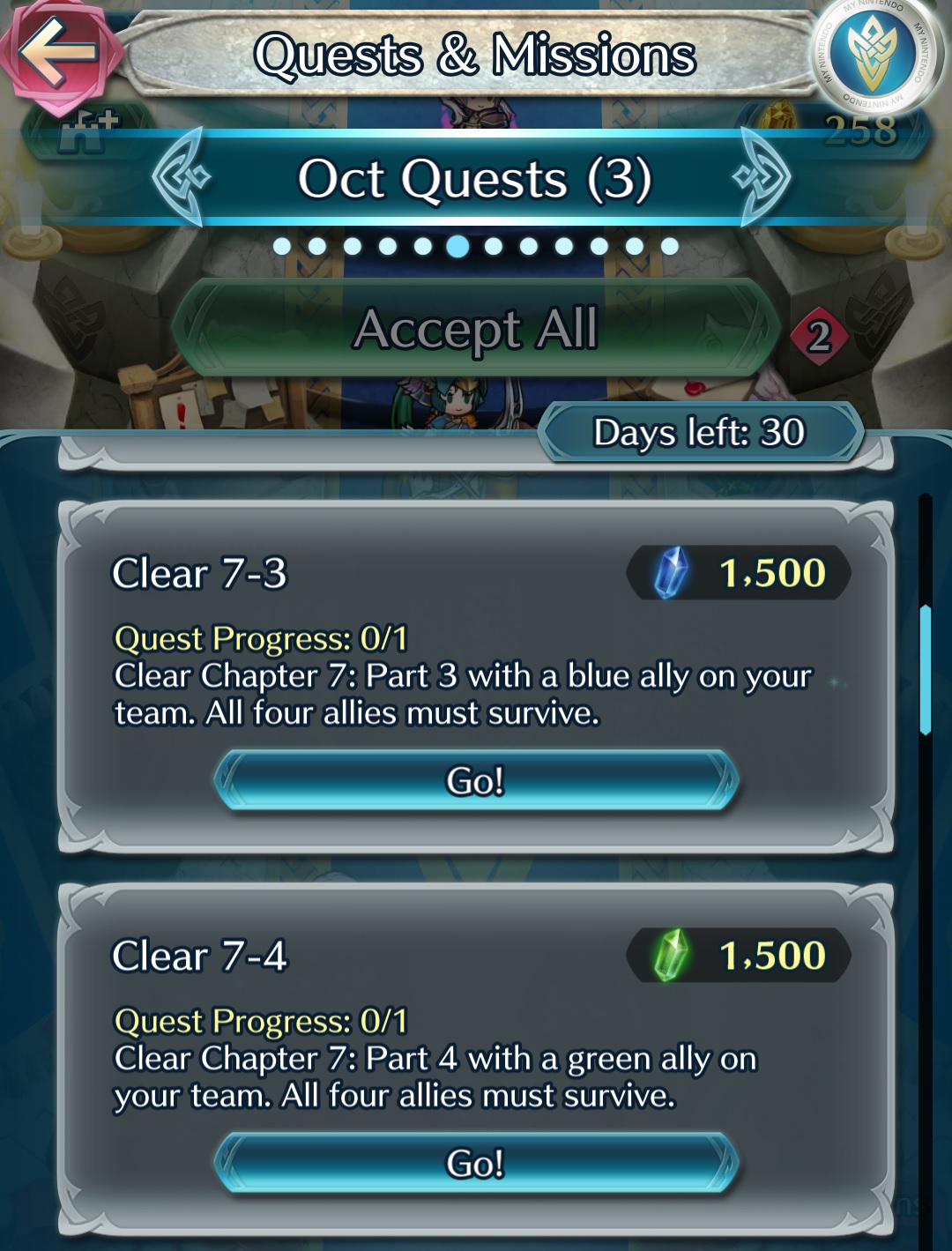Tap the green crystal reward icon

point(672,955)
